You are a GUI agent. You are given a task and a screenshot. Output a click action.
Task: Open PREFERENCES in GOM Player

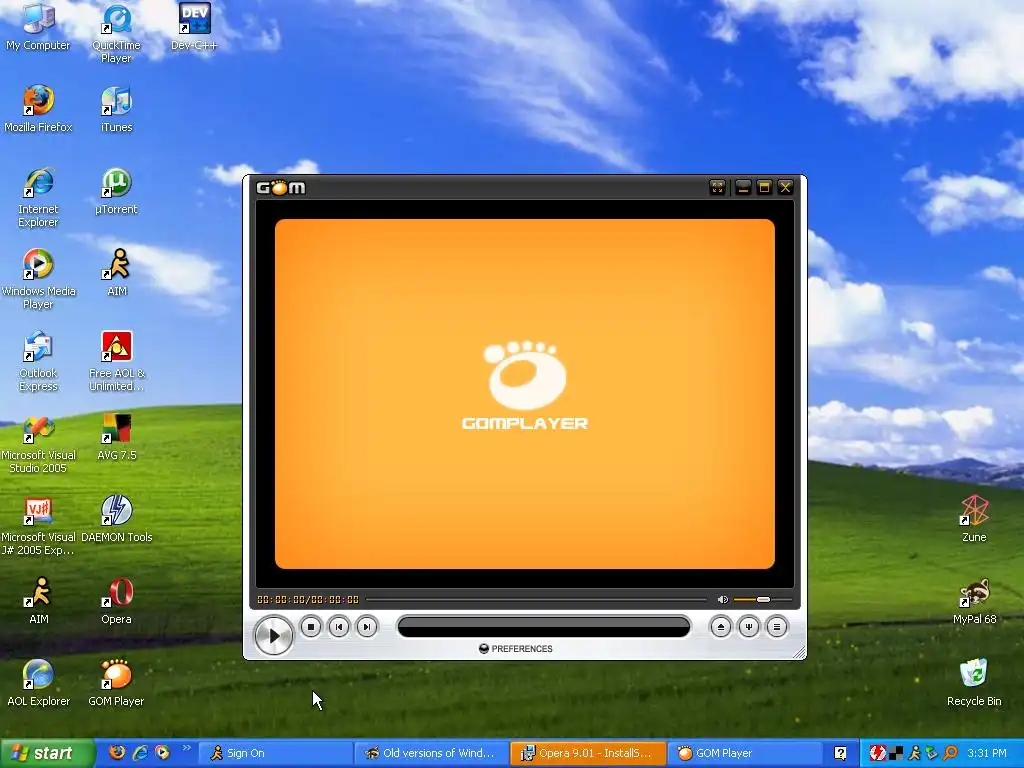(x=516, y=648)
